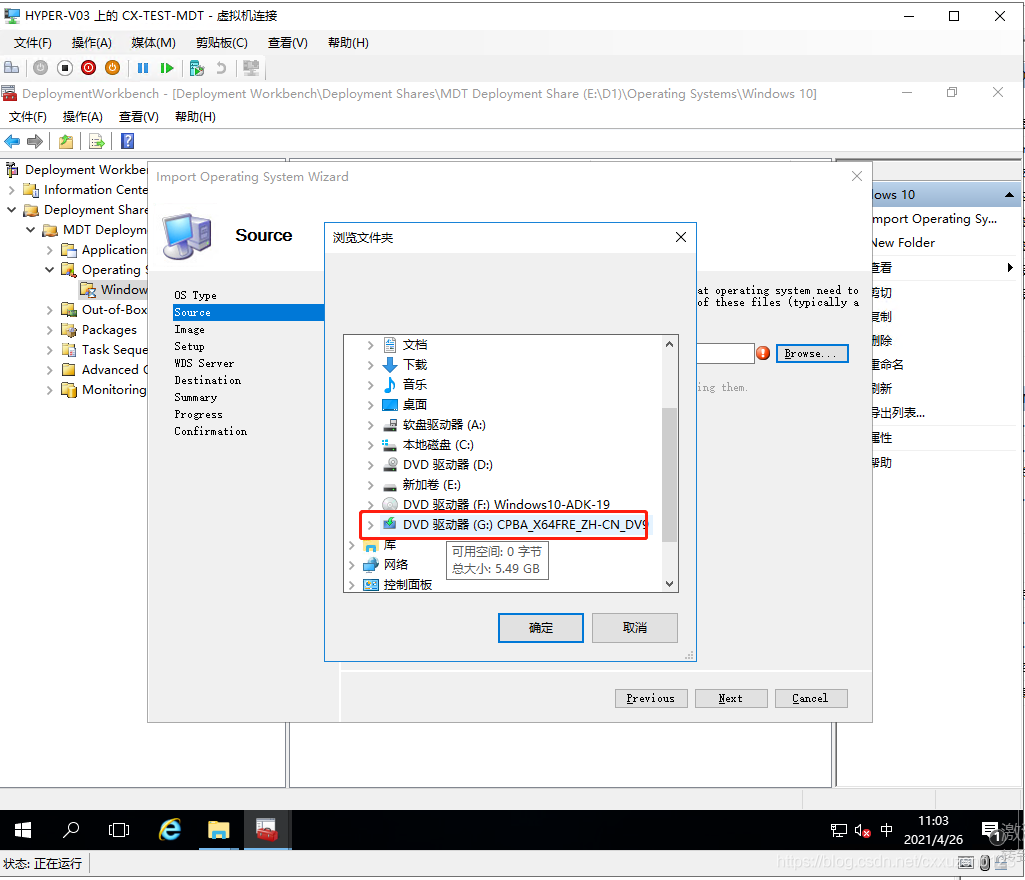Image resolution: width=1025 pixels, height=880 pixels.
Task: Click the muted volume tray icon
Action: 862,831
